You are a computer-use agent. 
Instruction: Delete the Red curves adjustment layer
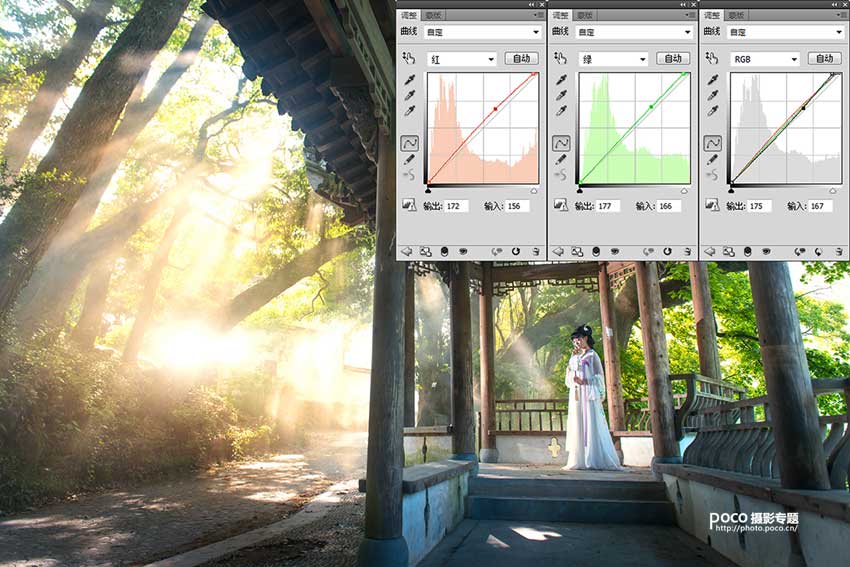click(x=535, y=252)
